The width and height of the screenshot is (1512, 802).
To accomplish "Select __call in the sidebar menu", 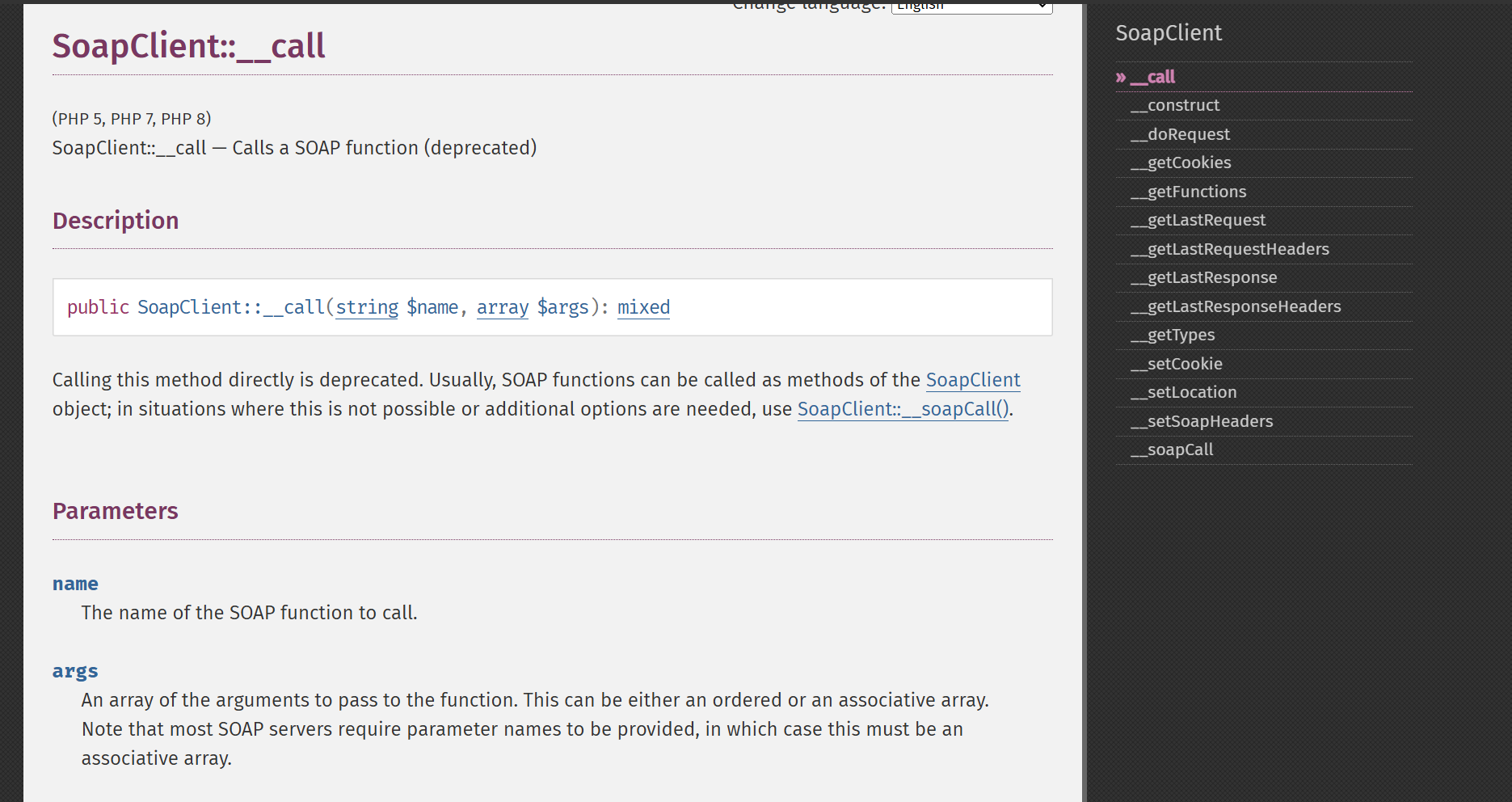I will pos(1152,77).
